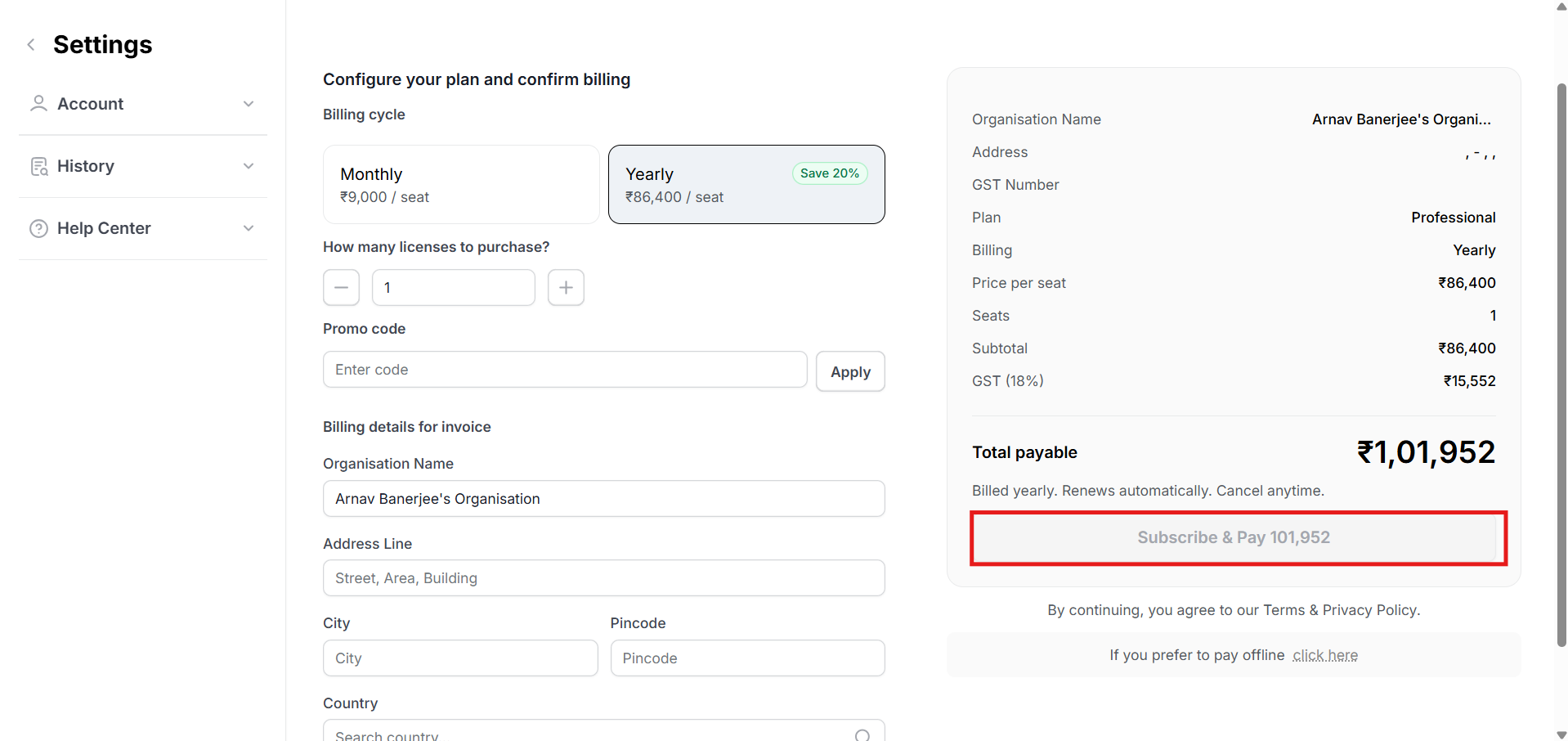Image resolution: width=1568 pixels, height=741 pixels.
Task: Expand the Account section chevron
Action: tap(249, 104)
